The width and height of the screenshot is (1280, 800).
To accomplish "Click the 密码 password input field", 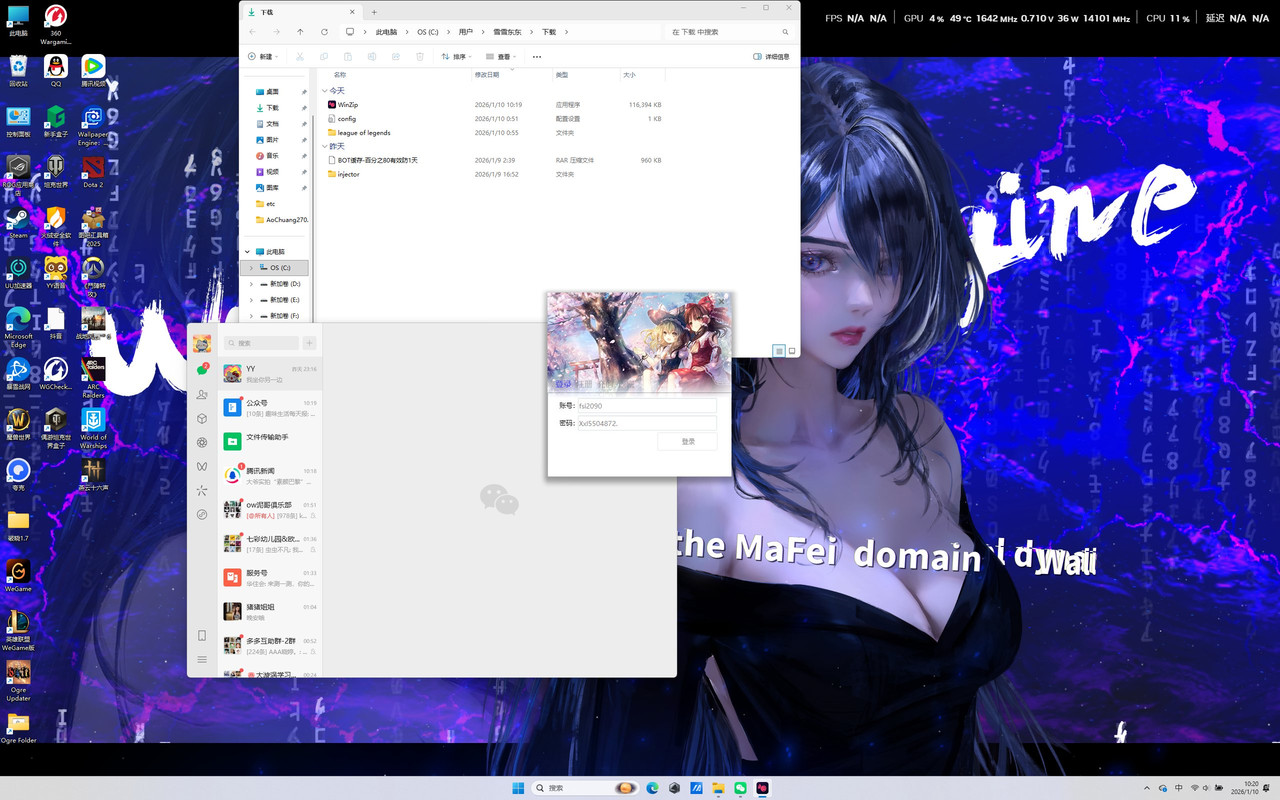I will point(646,423).
